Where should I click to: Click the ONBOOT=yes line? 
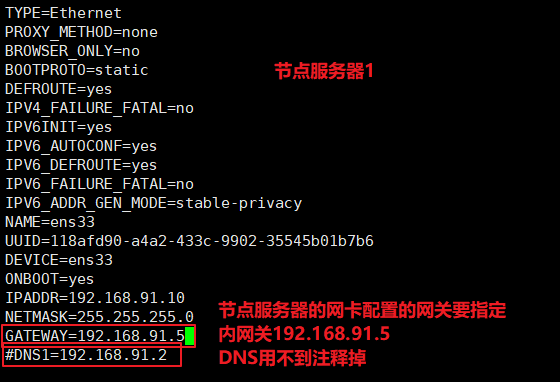[x=50, y=279]
